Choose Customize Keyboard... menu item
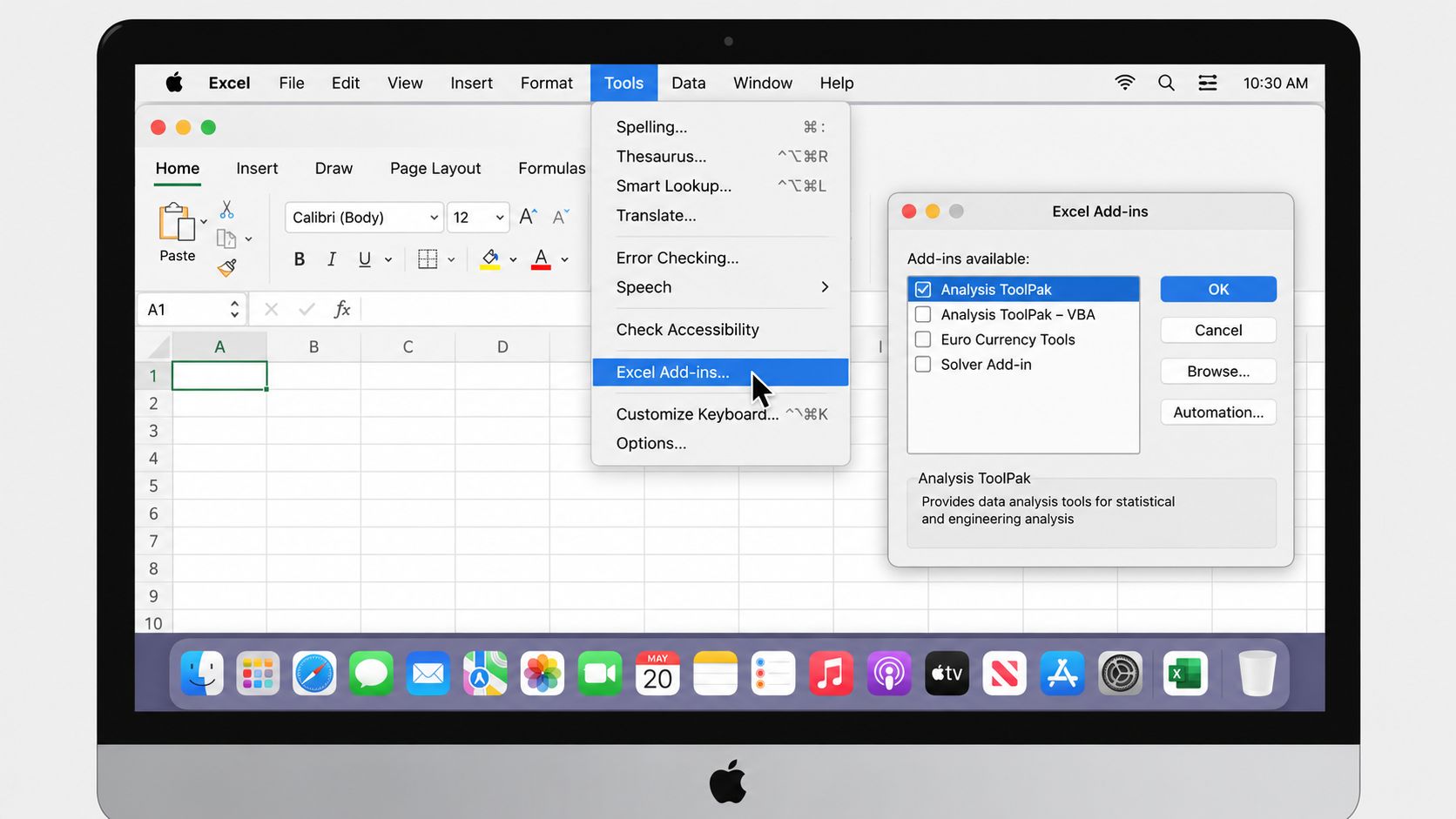The width and height of the screenshot is (1456, 819). [720, 414]
